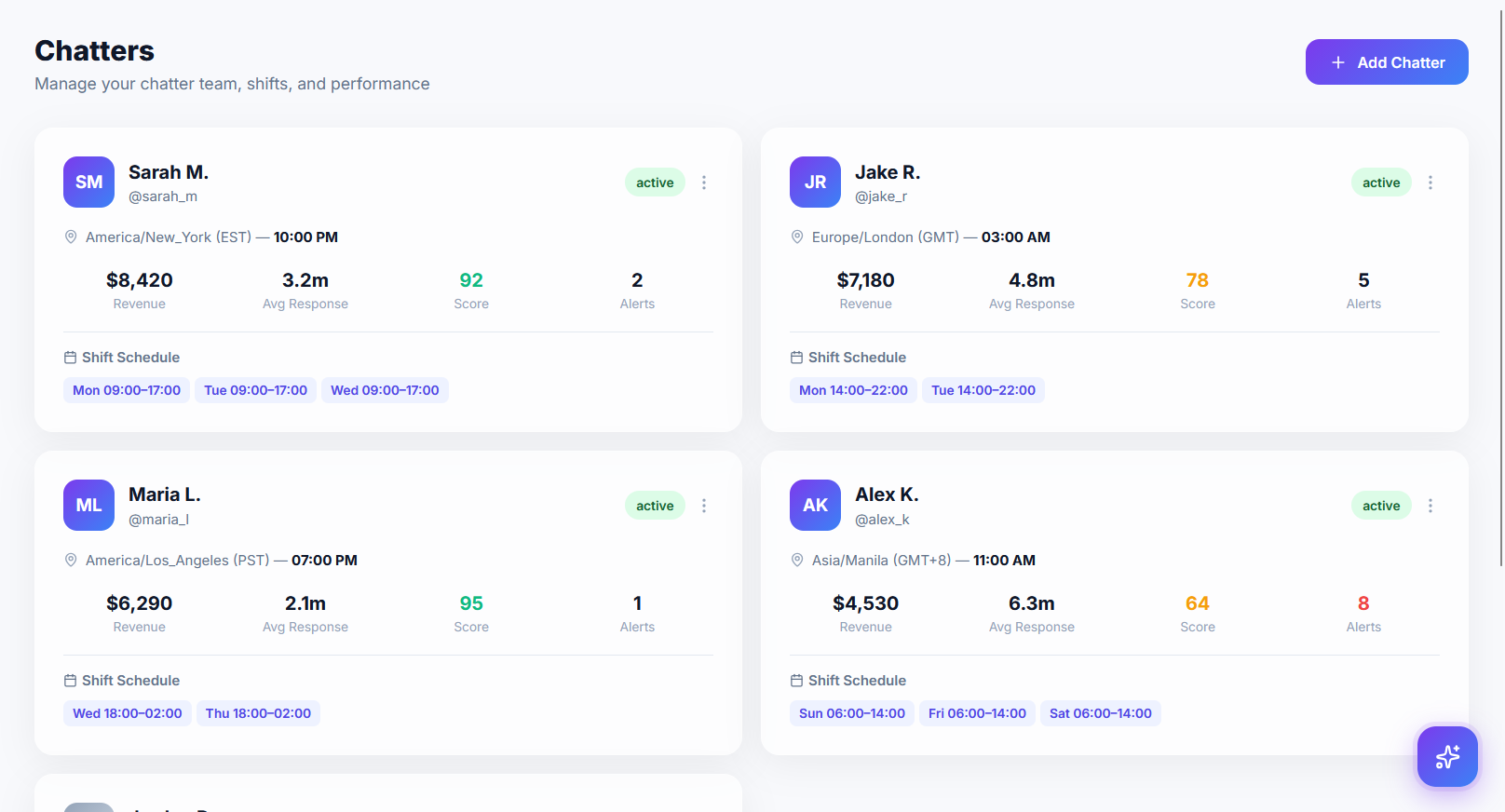Viewport: 1505px width, 812px height.
Task: Select Sarah's Mon 09:00–17:00 shift chip
Action: point(127,390)
